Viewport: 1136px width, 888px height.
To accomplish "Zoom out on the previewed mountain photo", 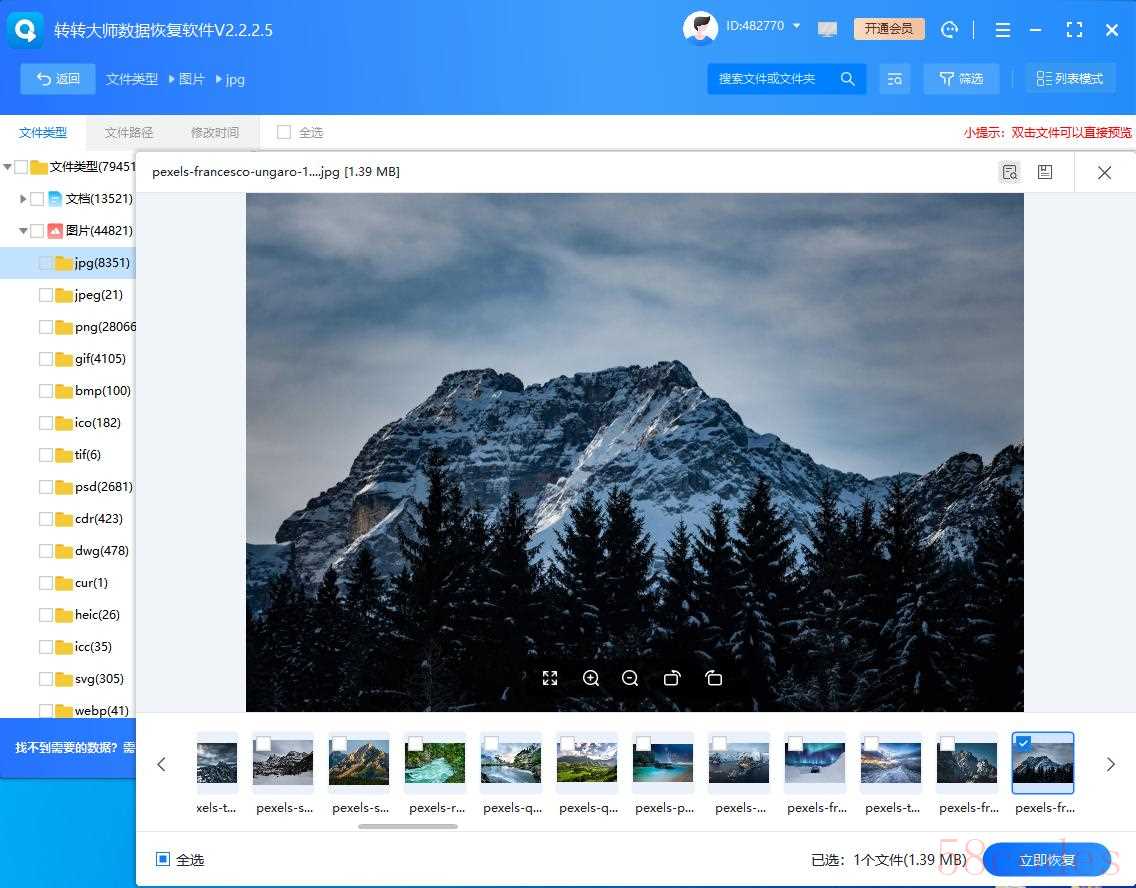I will point(630,678).
